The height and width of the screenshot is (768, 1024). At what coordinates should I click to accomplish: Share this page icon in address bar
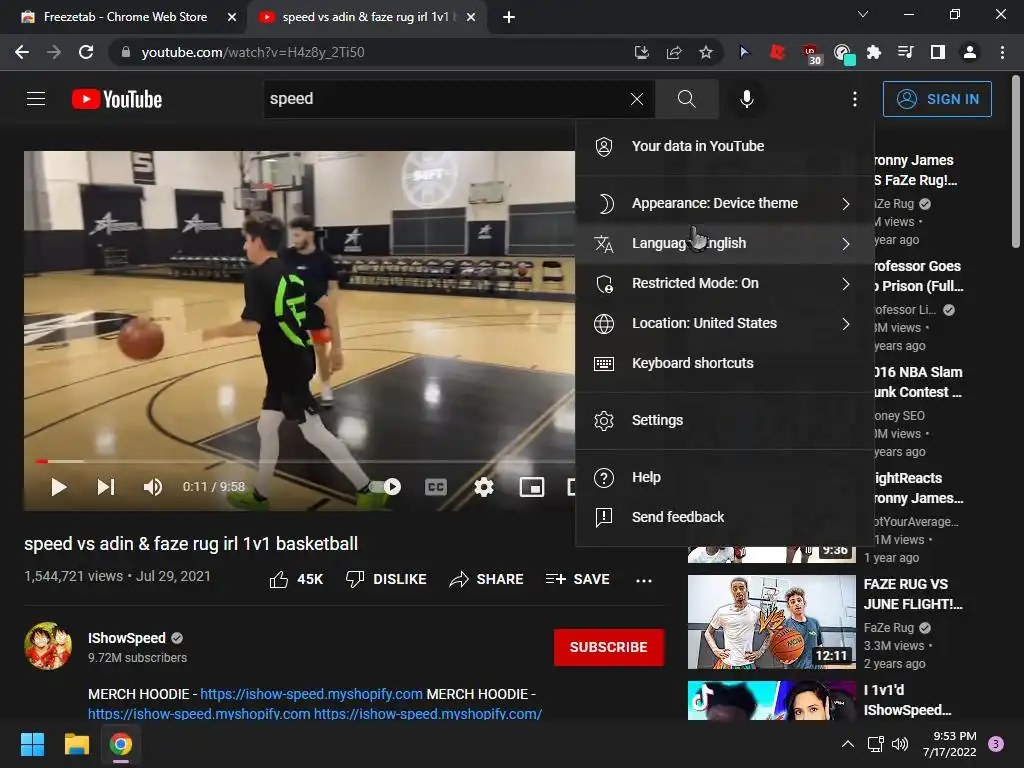(674, 52)
